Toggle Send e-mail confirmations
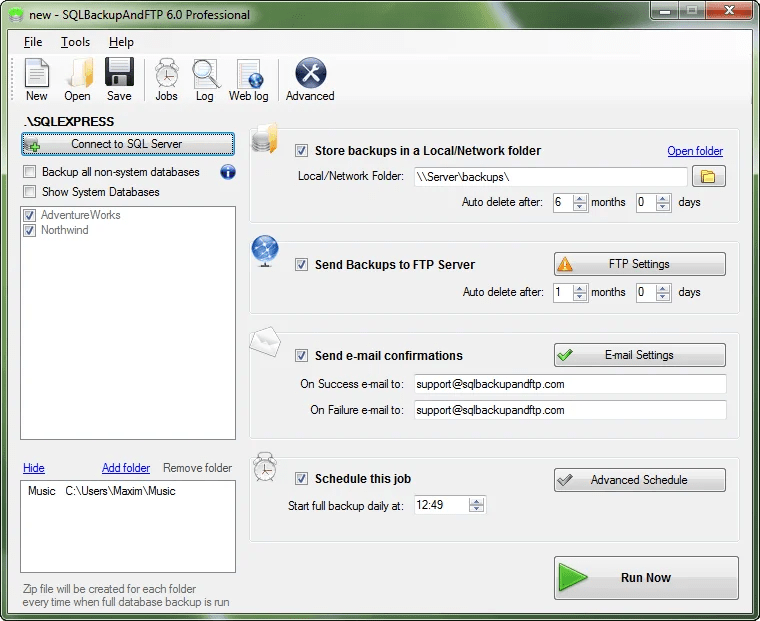This screenshot has height=621, width=760. [x=301, y=356]
